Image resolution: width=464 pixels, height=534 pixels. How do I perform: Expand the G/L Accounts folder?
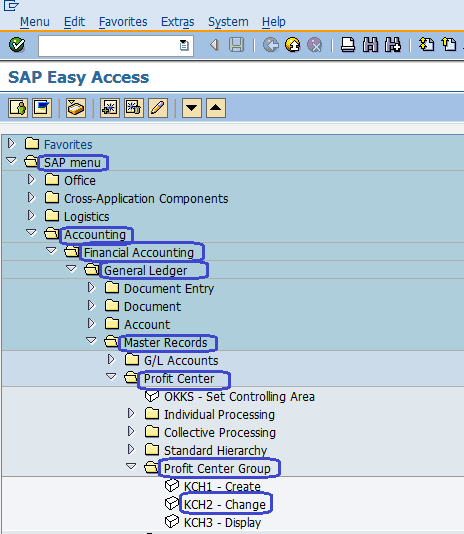coord(111,360)
